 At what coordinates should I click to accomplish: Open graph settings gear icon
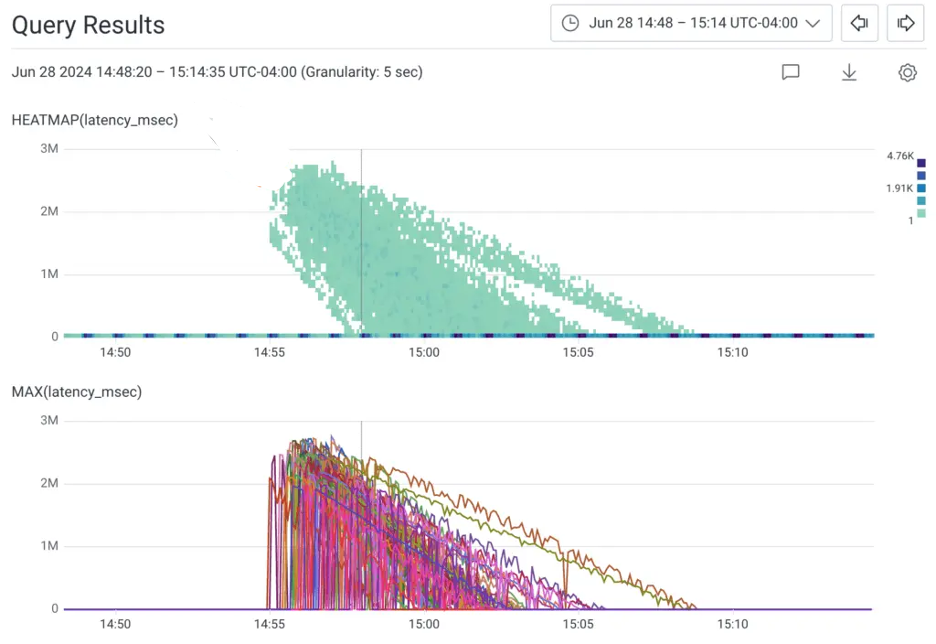907,72
